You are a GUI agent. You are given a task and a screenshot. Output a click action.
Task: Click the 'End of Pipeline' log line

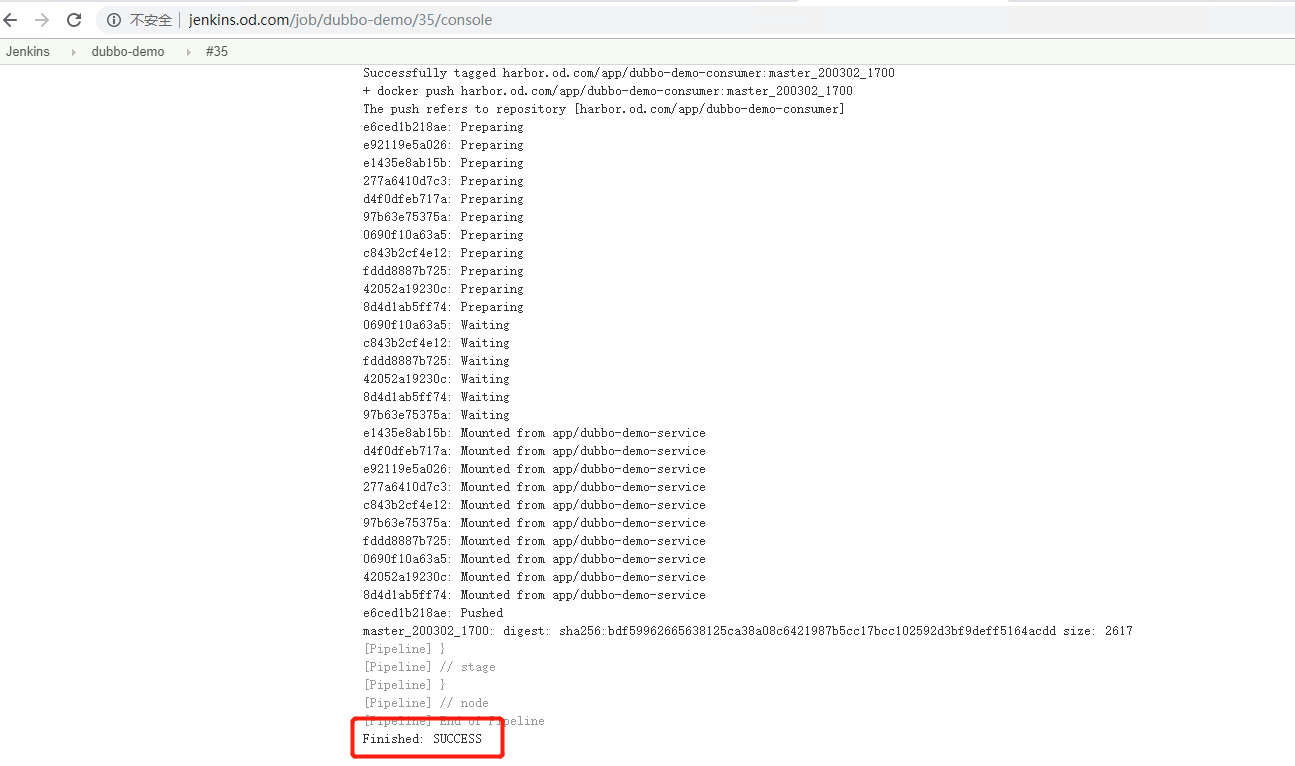(x=454, y=721)
